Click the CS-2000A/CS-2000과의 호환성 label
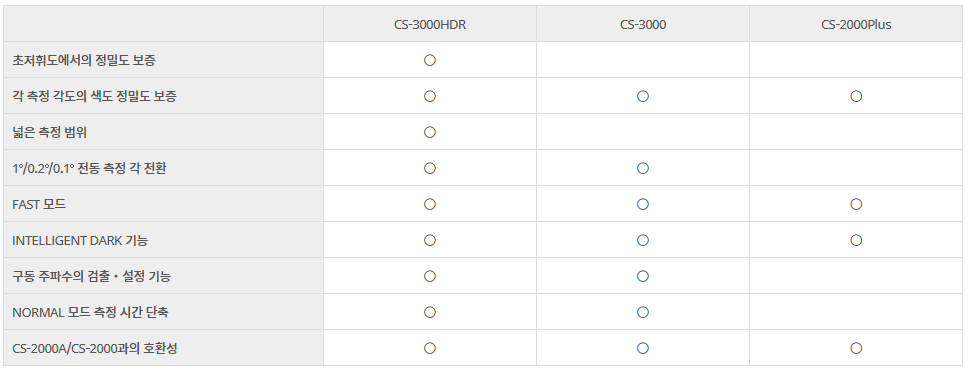This screenshot has width=969, height=371. 95,348
